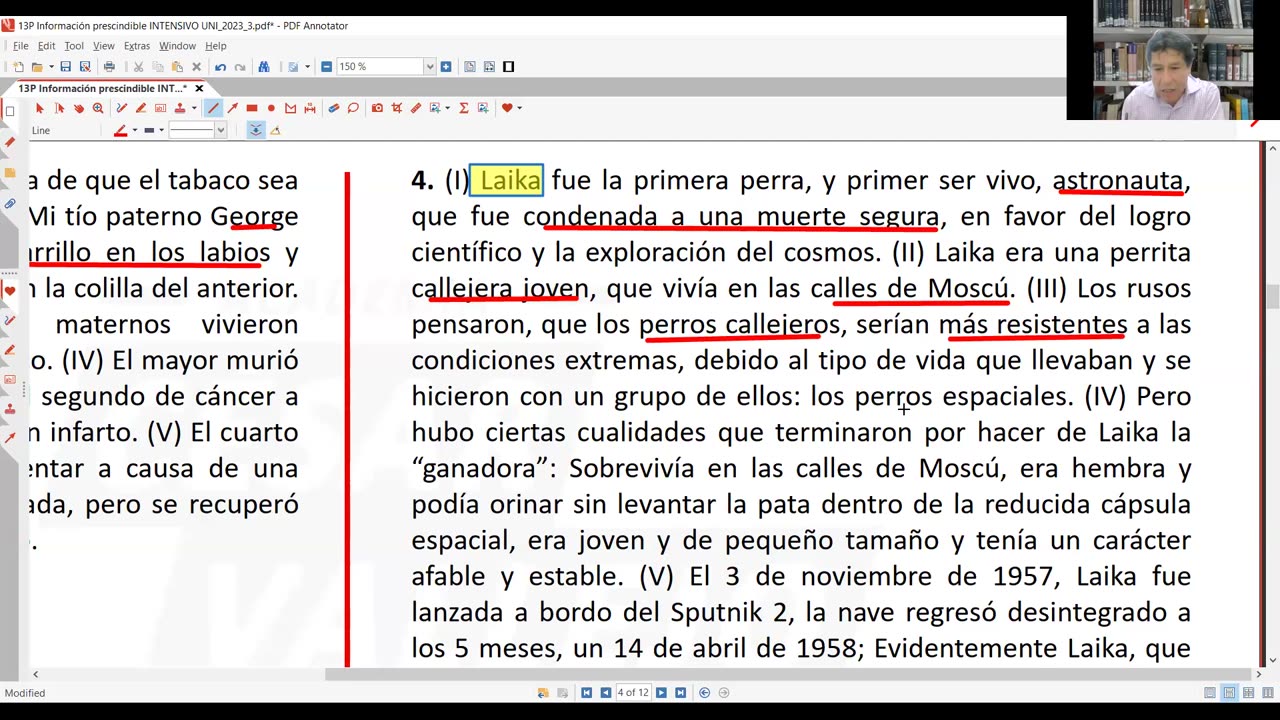This screenshot has height=720, width=1280.
Task: Open the stamp tool options arrow
Action: tap(194, 108)
